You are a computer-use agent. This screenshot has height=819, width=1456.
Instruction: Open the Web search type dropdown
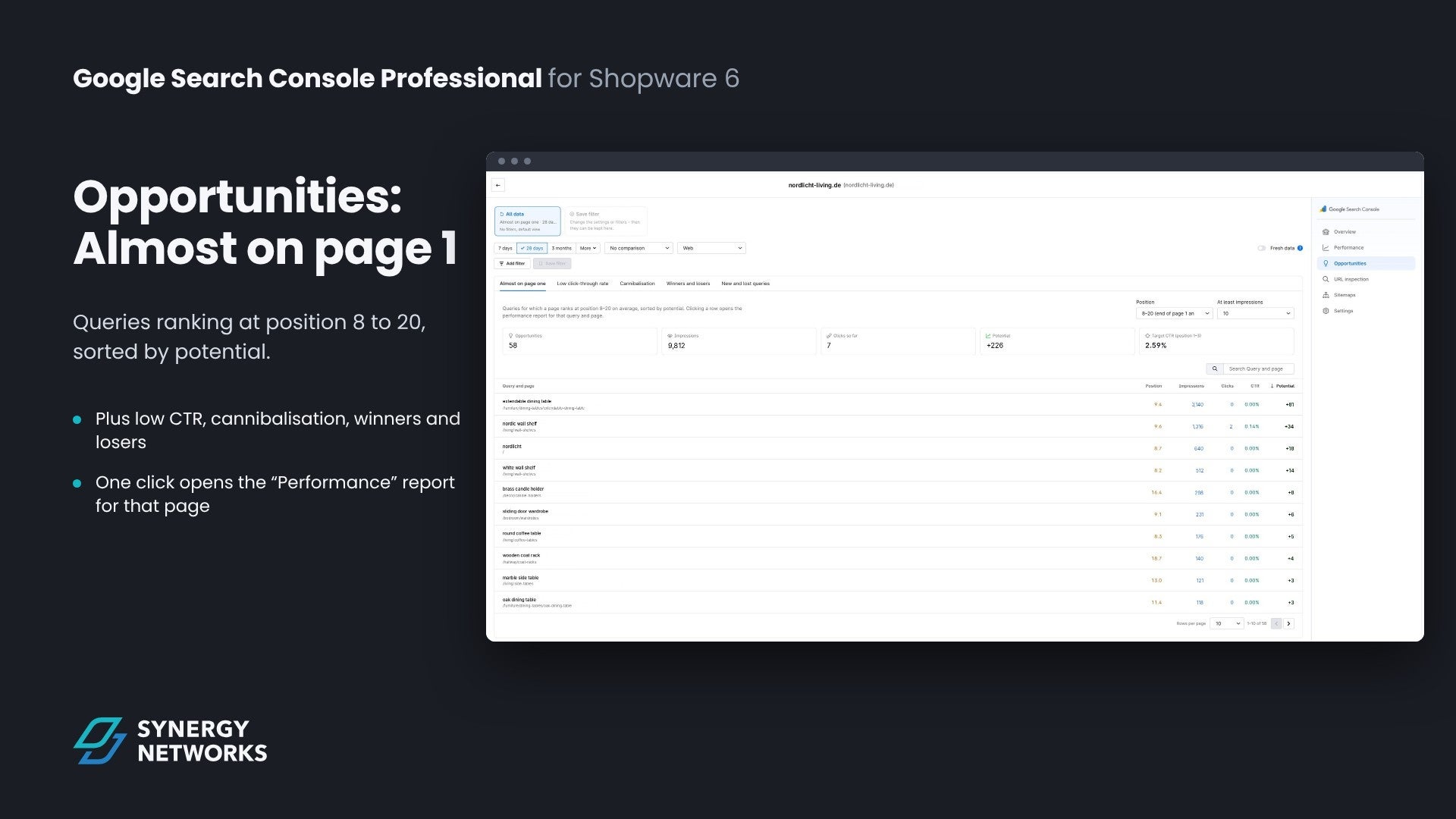711,248
